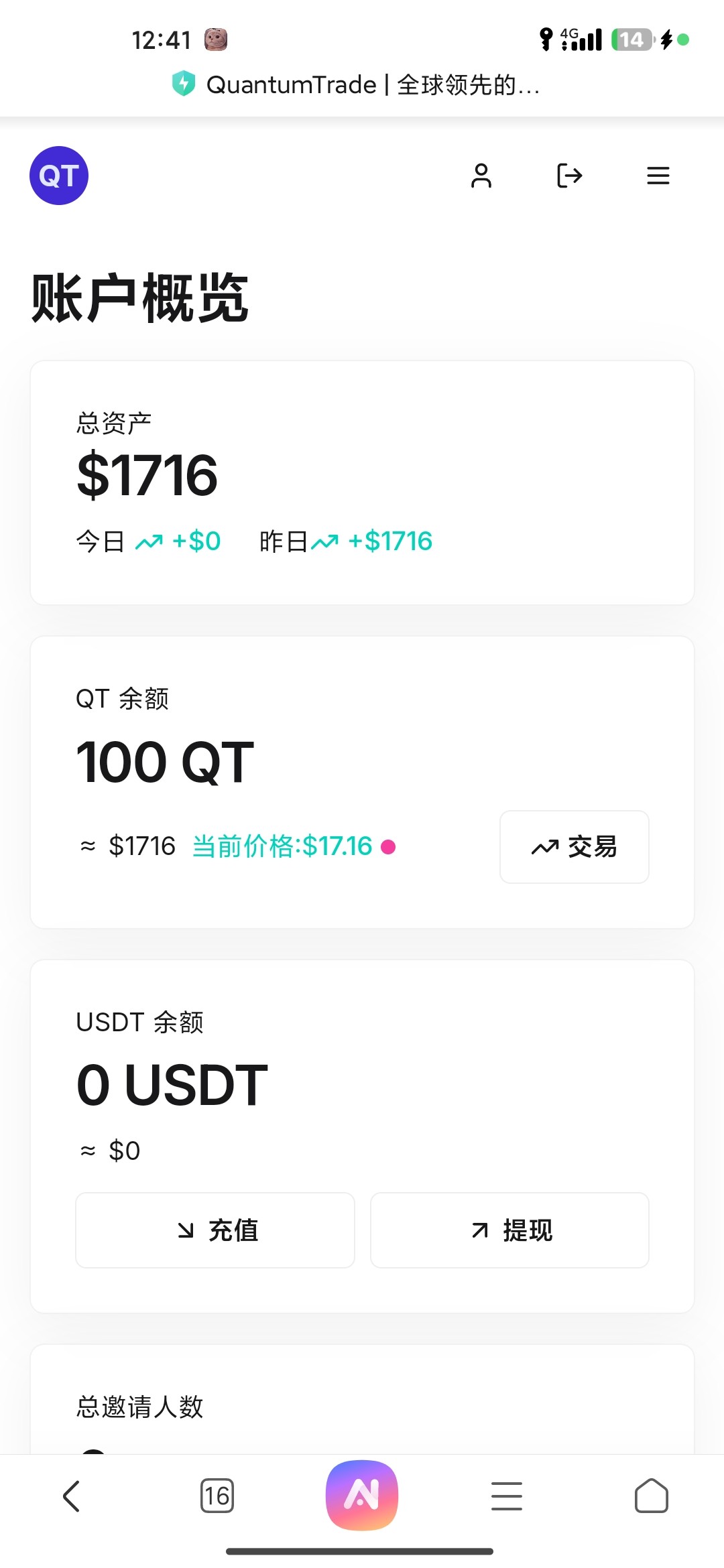Tap the pink price indicator dot
Image resolution: width=724 pixels, height=1568 pixels.
[x=388, y=847]
